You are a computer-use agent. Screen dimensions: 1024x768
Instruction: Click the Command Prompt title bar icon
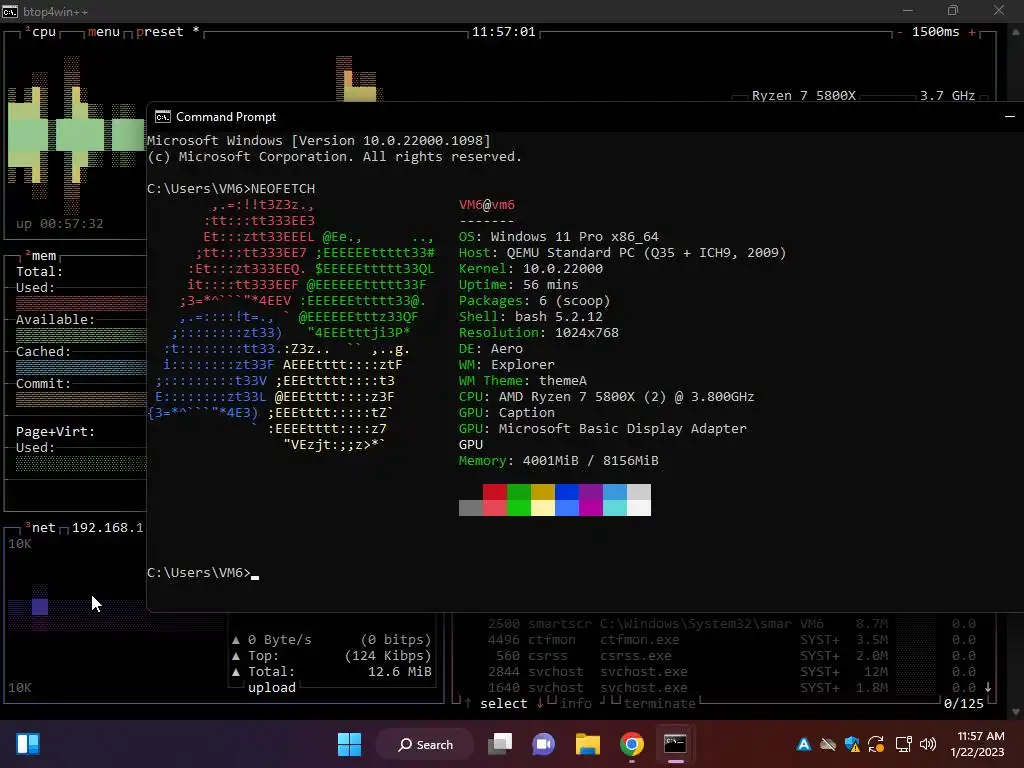pos(162,117)
